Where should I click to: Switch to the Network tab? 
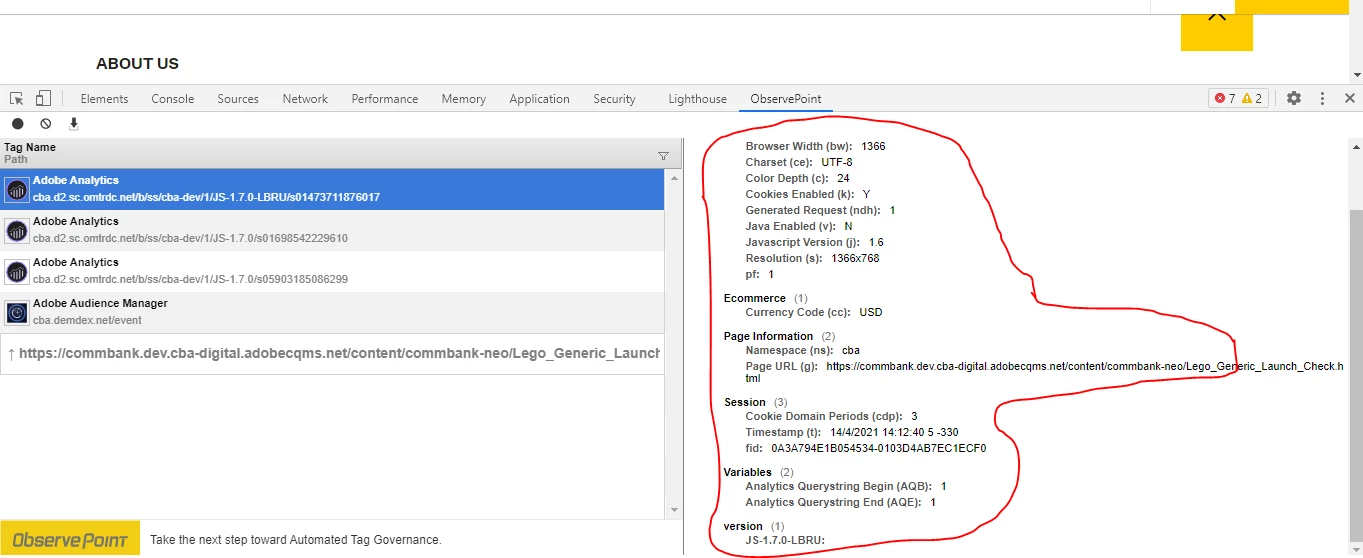pos(305,99)
